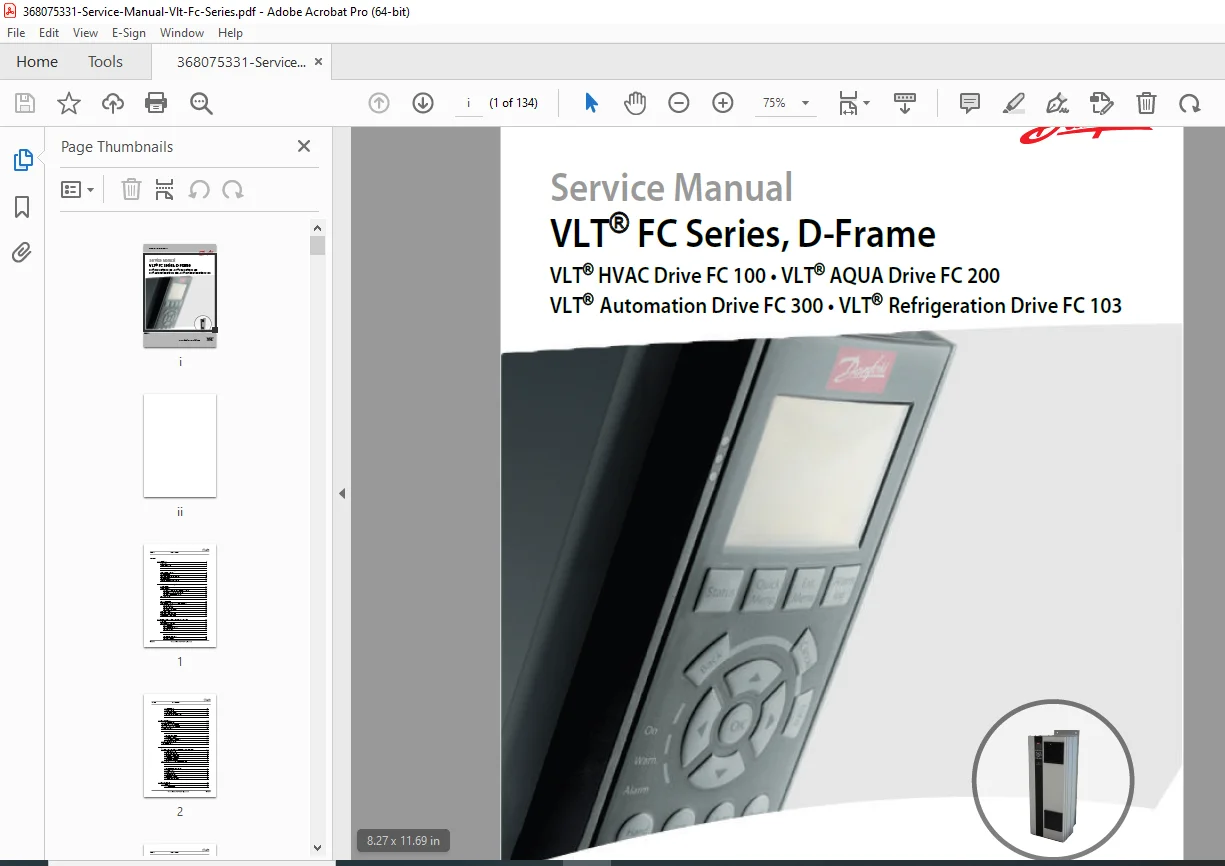Open the Attachments paperclip panel

[22, 252]
